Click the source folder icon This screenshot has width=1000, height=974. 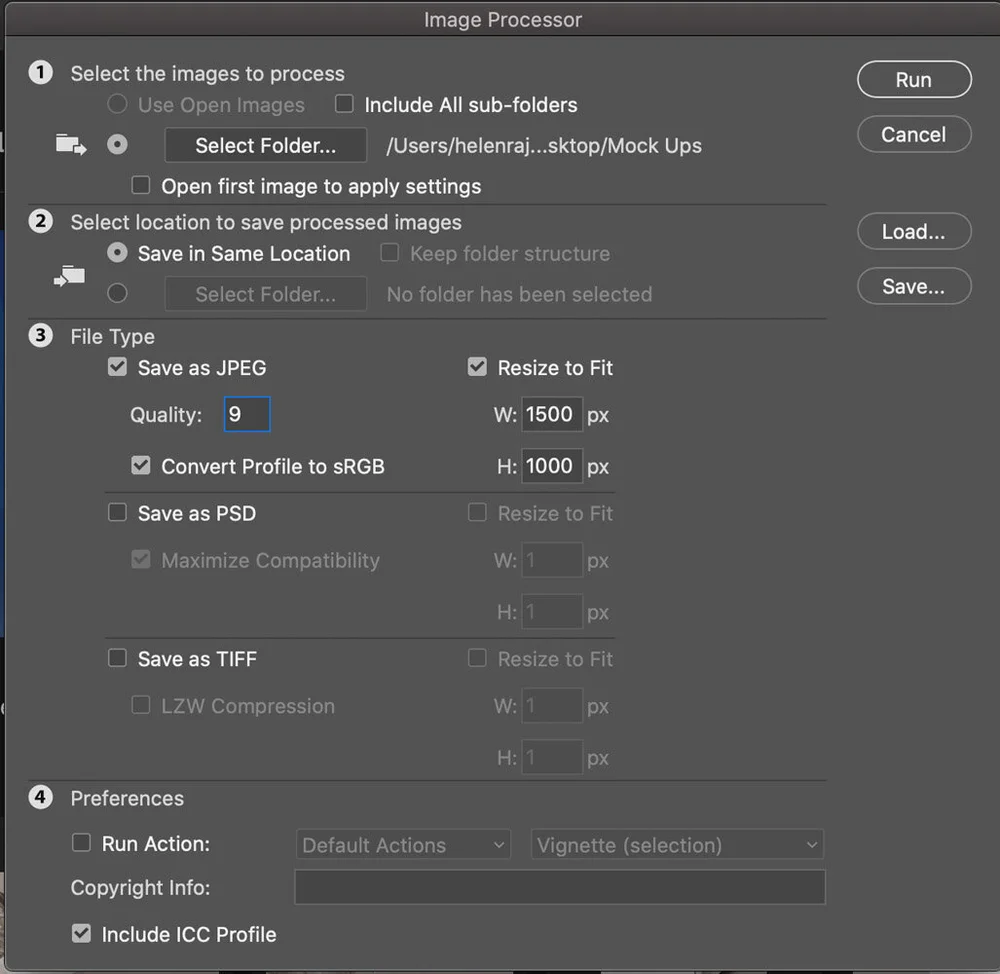(x=70, y=144)
